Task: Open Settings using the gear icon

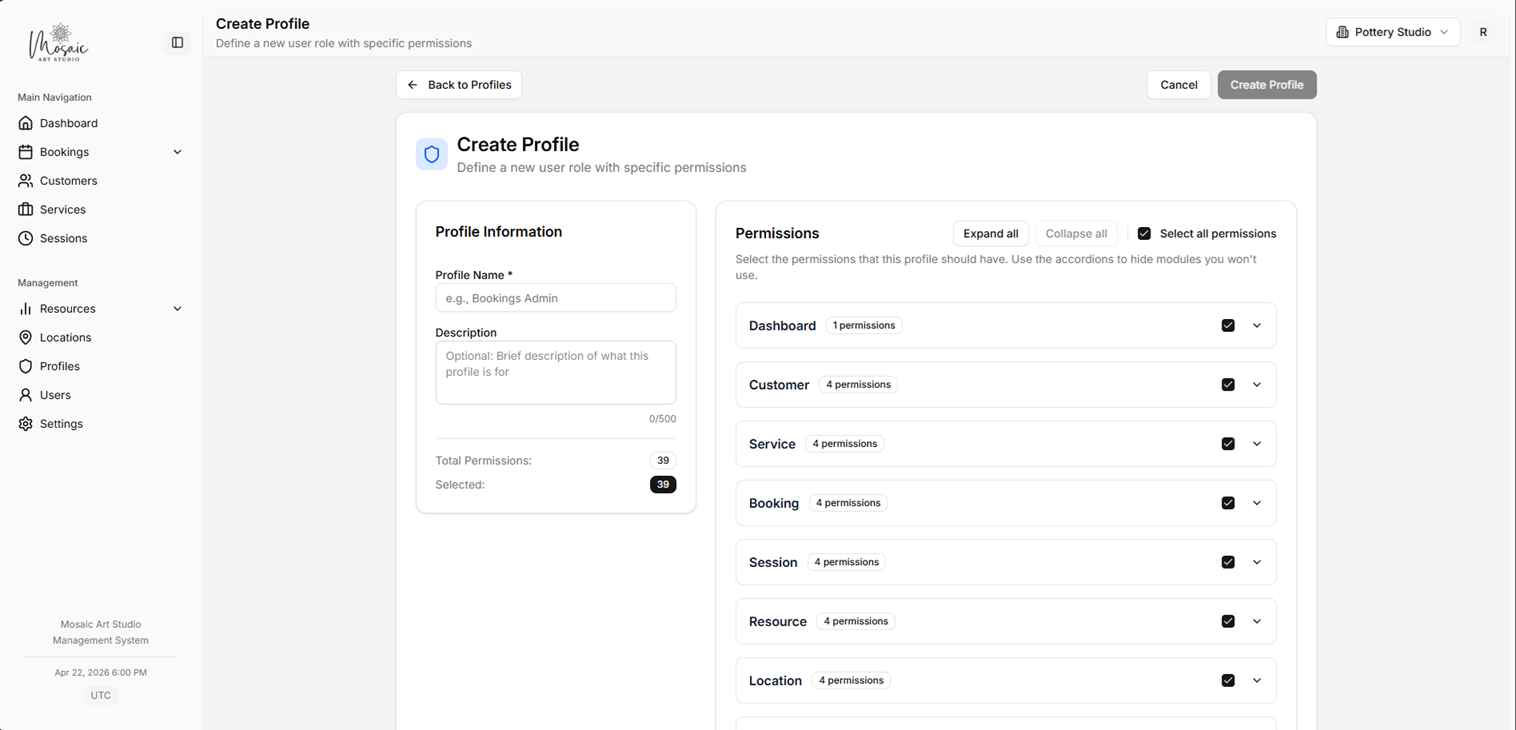Action: click(25, 423)
